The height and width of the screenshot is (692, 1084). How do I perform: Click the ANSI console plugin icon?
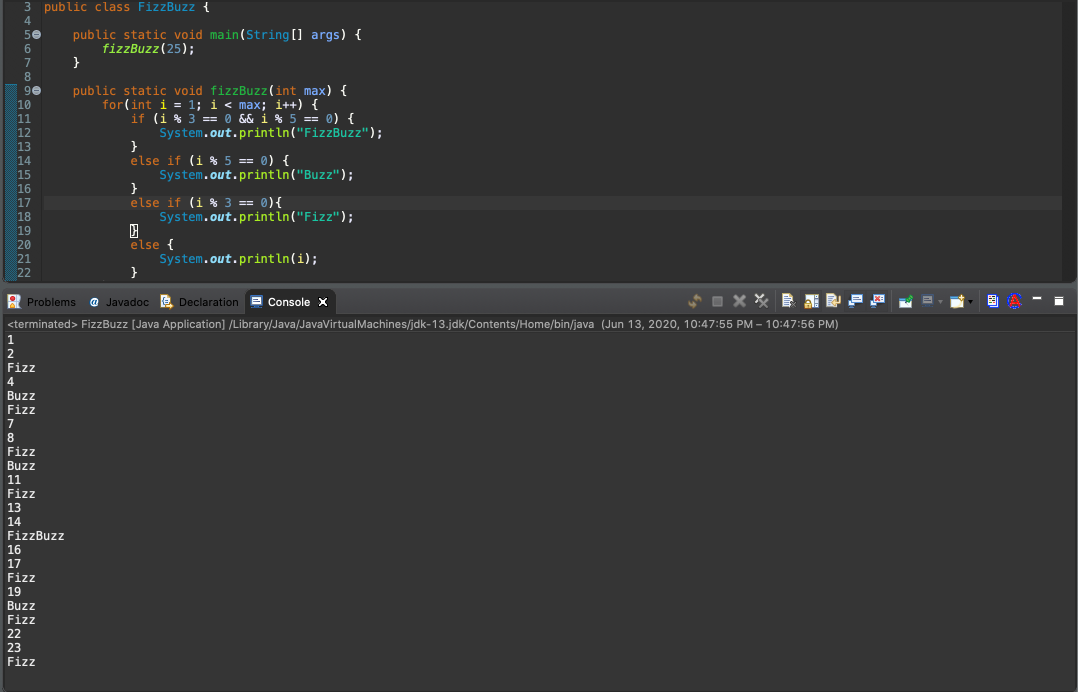coord(1014,301)
